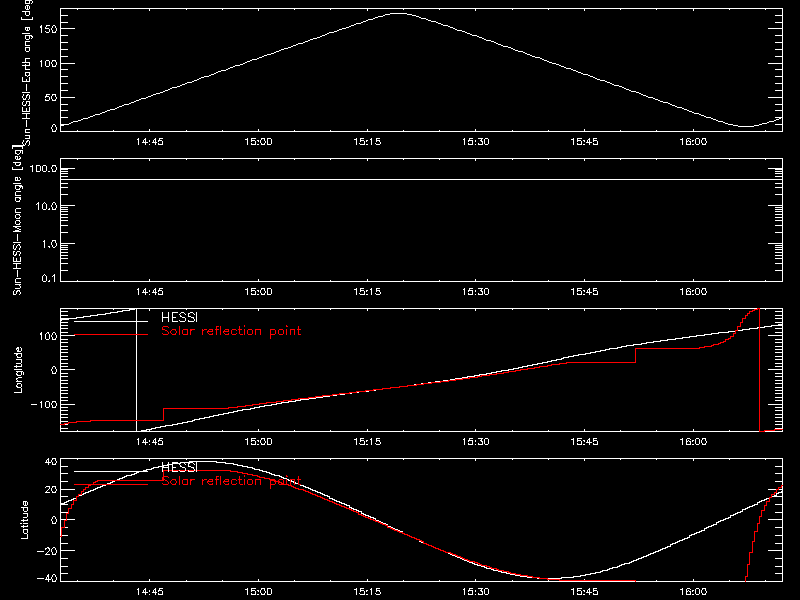Viewport: 800px width, 600px height.
Task: Click 15:00 time label under Longitude plot
Action: pyautogui.click(x=258, y=441)
